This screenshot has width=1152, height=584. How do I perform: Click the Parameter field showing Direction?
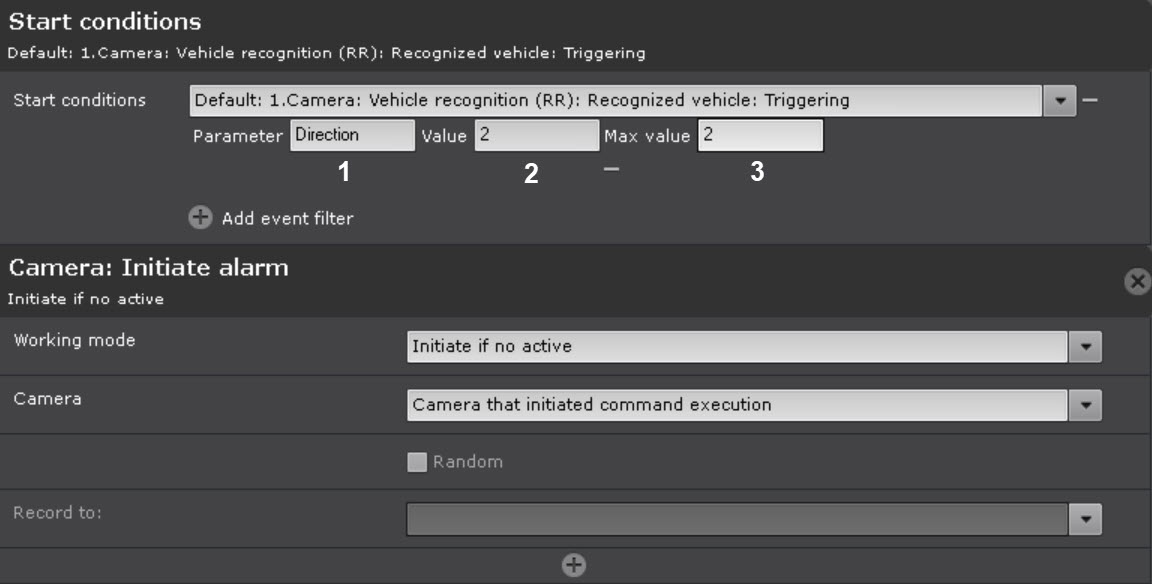[352, 136]
